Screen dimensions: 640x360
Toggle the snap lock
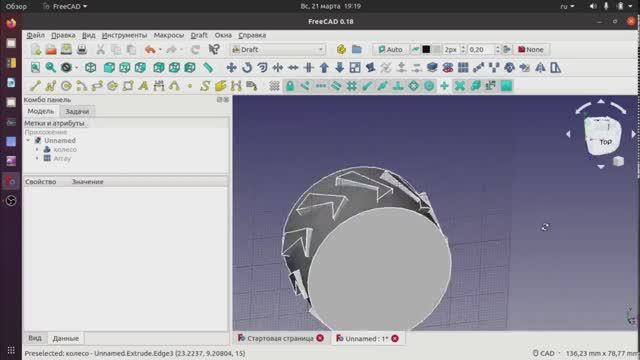[x=290, y=86]
